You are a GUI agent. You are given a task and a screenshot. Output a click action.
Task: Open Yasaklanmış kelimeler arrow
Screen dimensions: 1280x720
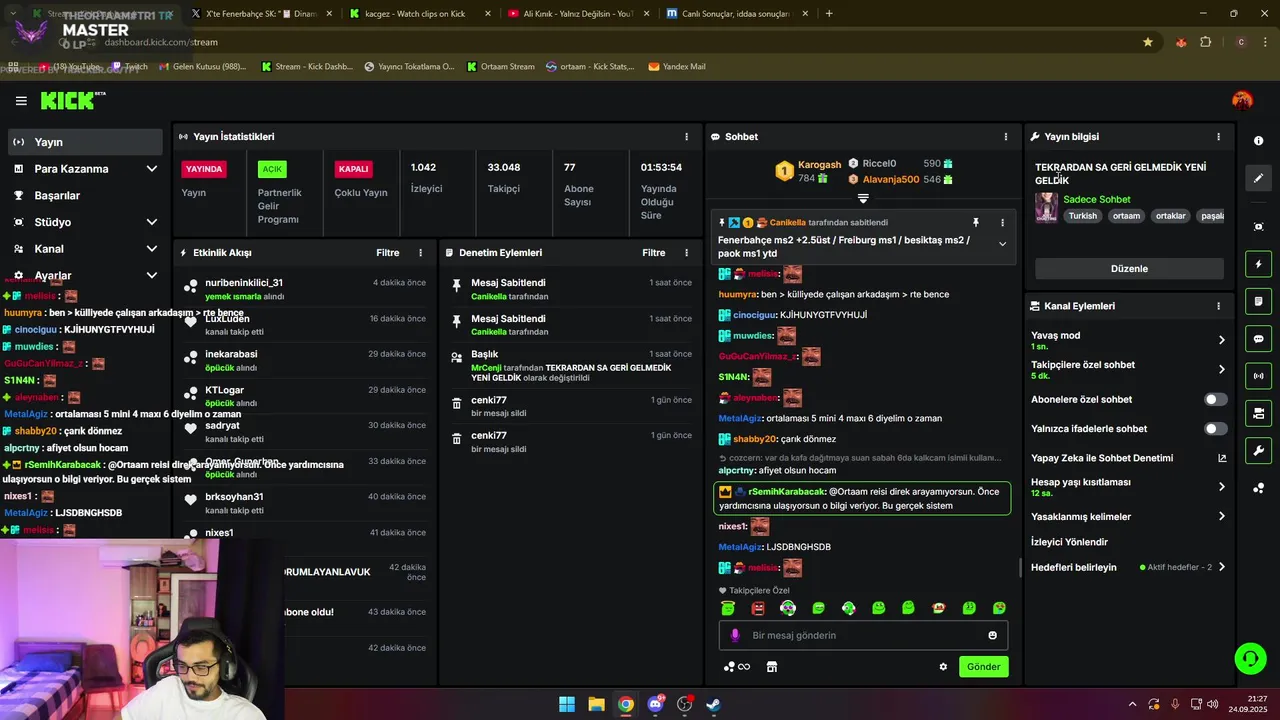1221,517
